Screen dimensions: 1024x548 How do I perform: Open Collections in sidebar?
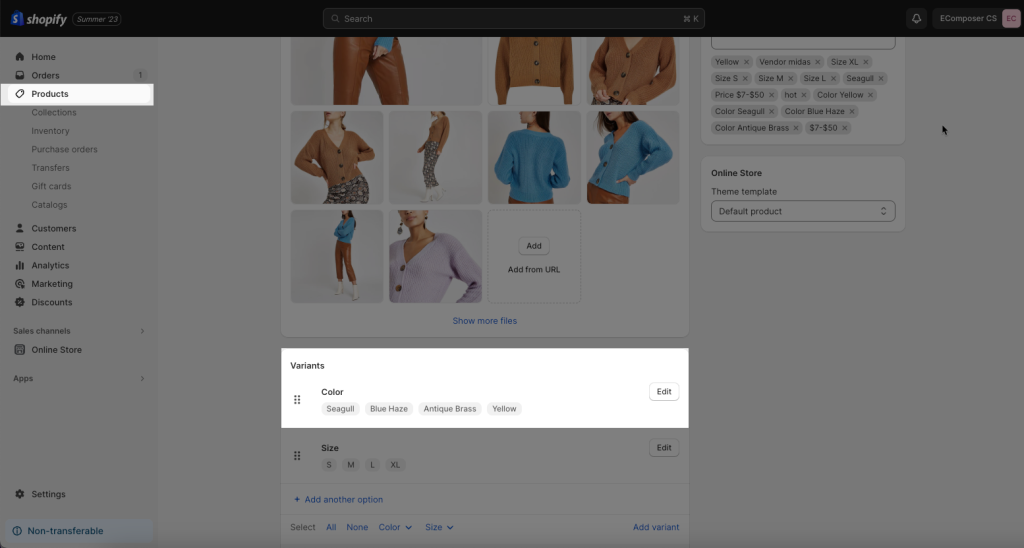coord(54,112)
